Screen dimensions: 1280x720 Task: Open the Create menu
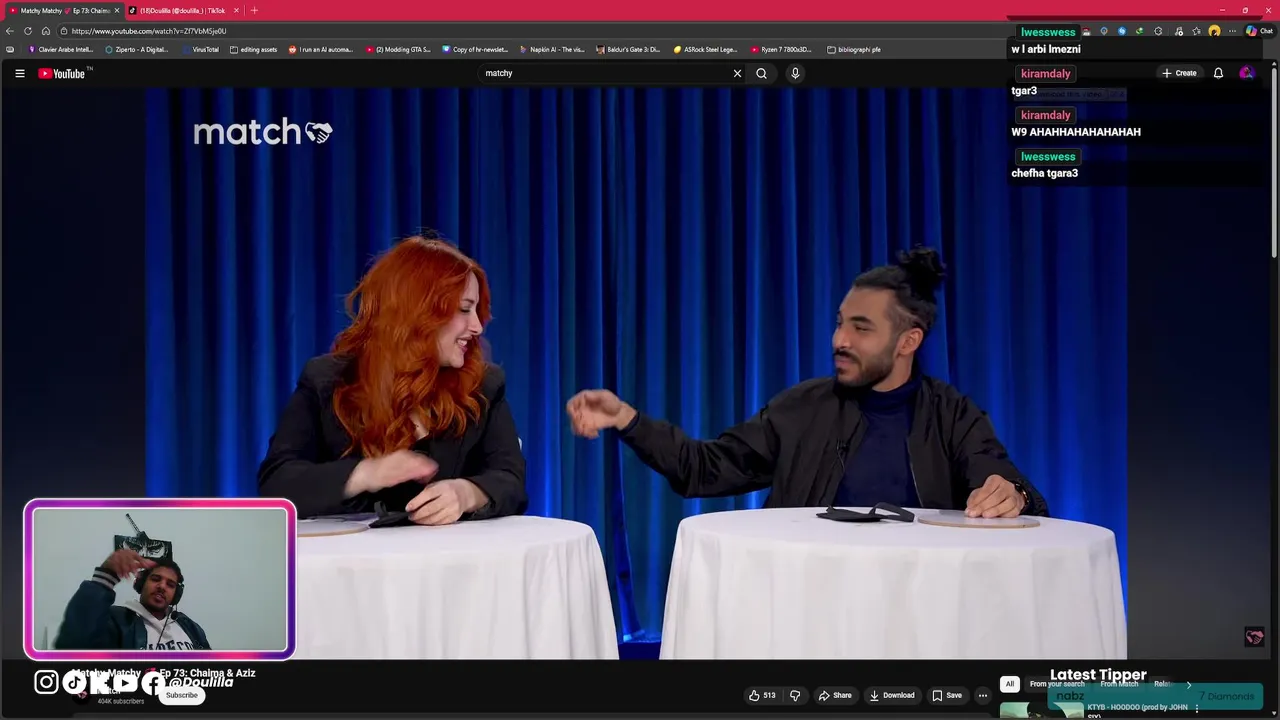pyautogui.click(x=1179, y=73)
